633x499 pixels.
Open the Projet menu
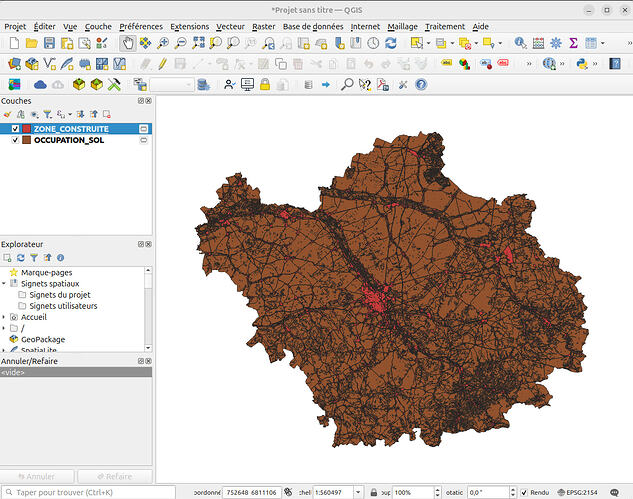tap(15, 27)
